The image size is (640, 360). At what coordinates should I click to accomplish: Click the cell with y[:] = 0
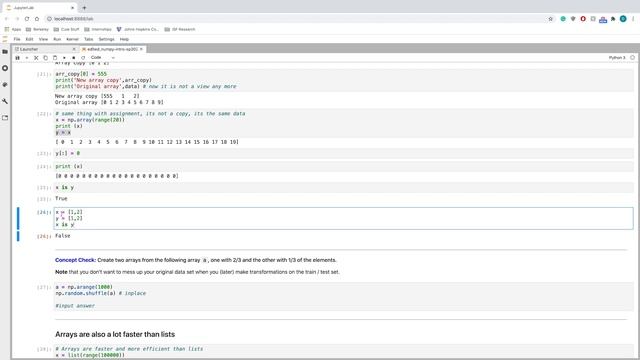tap(344, 153)
